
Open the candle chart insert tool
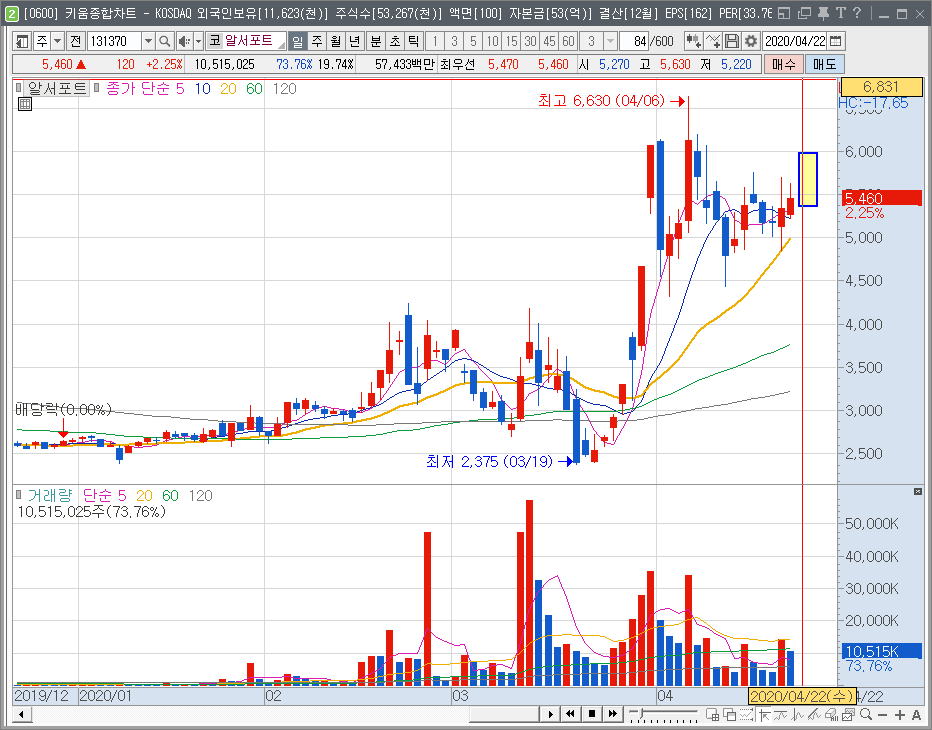(692, 41)
